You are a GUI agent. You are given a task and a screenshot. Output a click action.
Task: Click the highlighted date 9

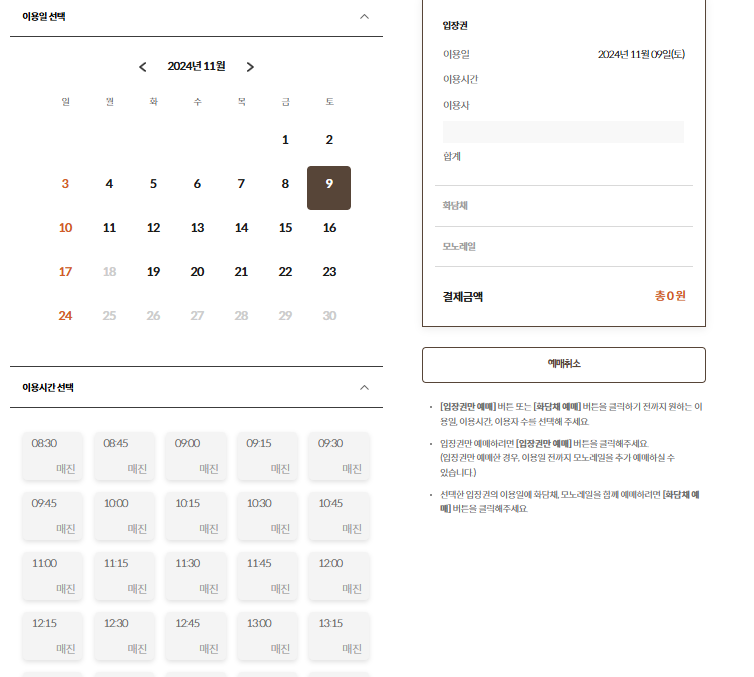329,188
